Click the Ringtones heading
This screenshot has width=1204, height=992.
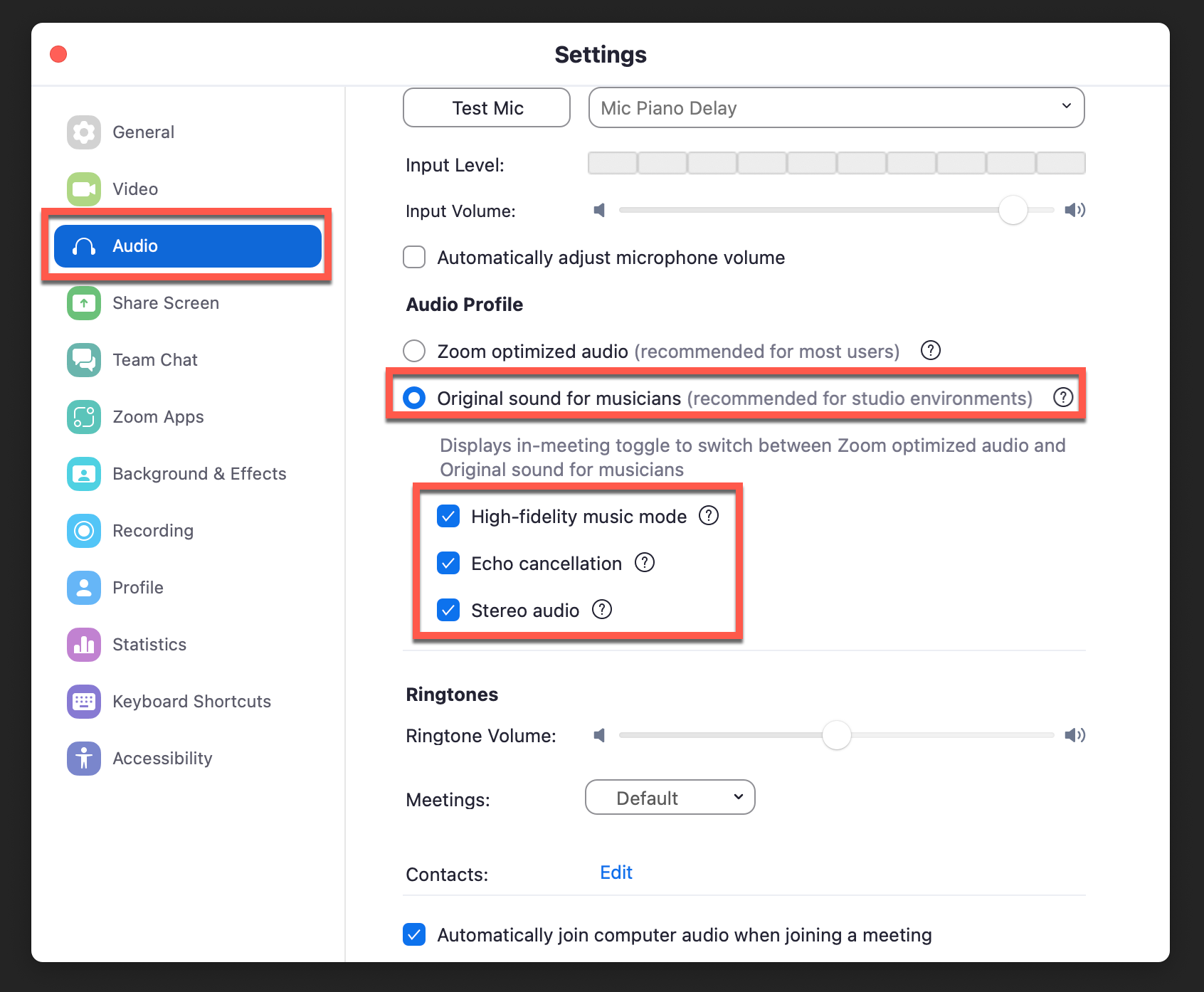coord(452,695)
